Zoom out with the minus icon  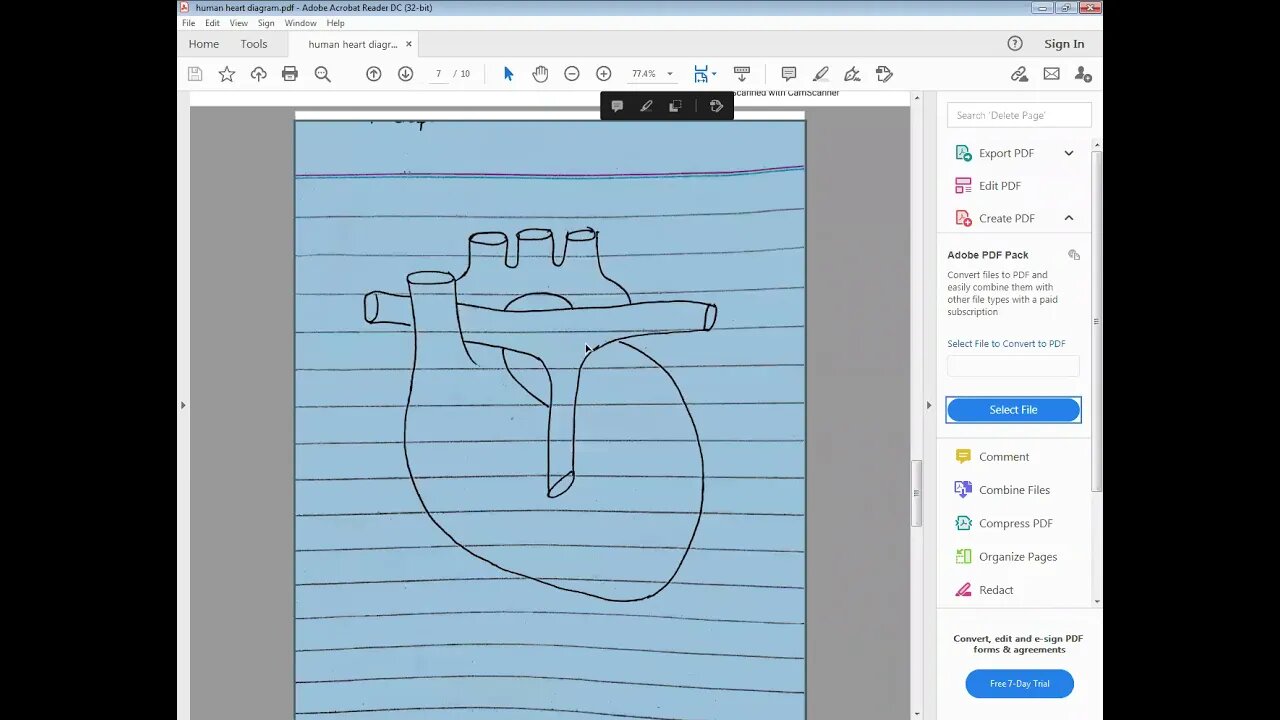[572, 74]
